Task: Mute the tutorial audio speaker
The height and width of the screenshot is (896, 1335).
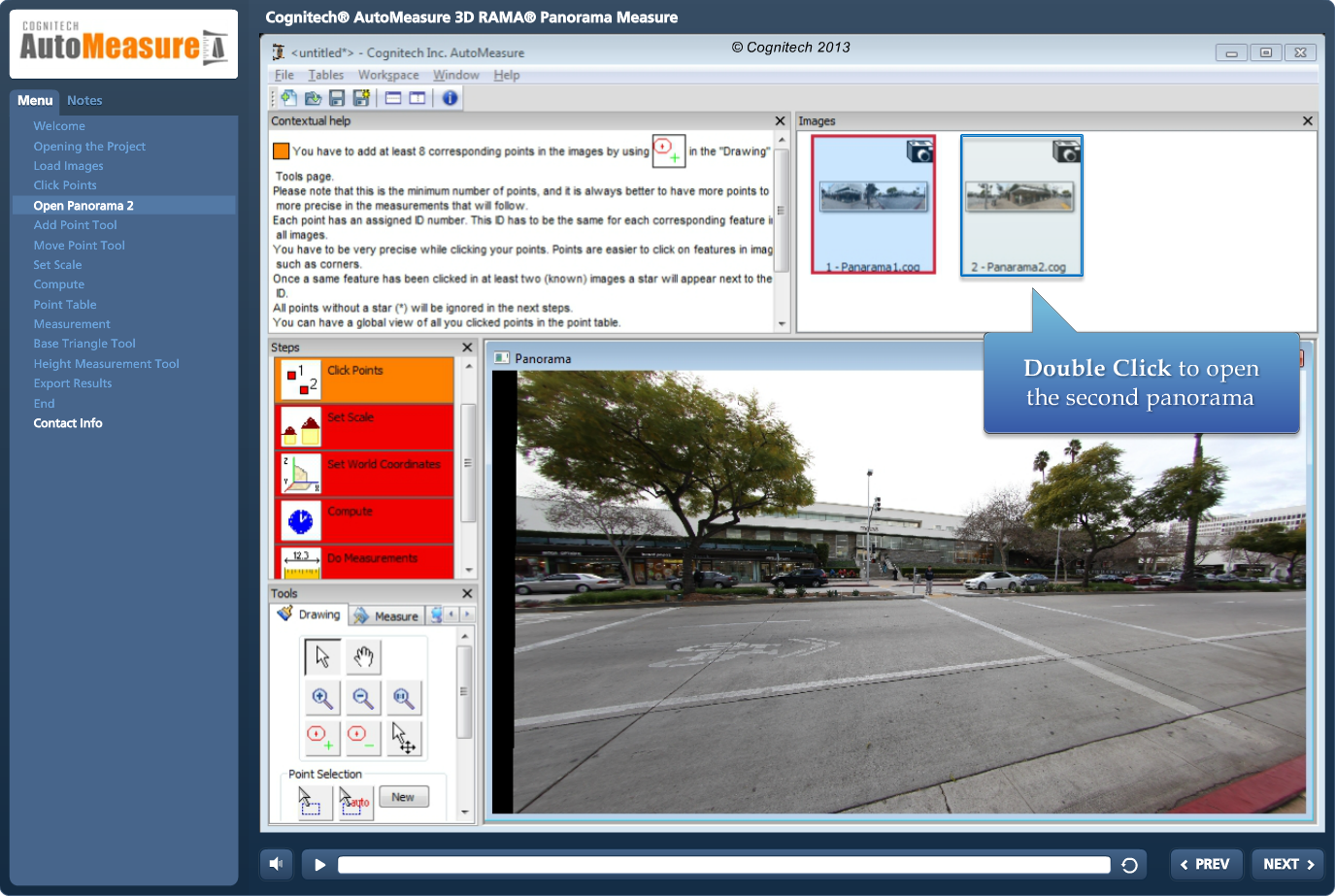Action: (277, 863)
